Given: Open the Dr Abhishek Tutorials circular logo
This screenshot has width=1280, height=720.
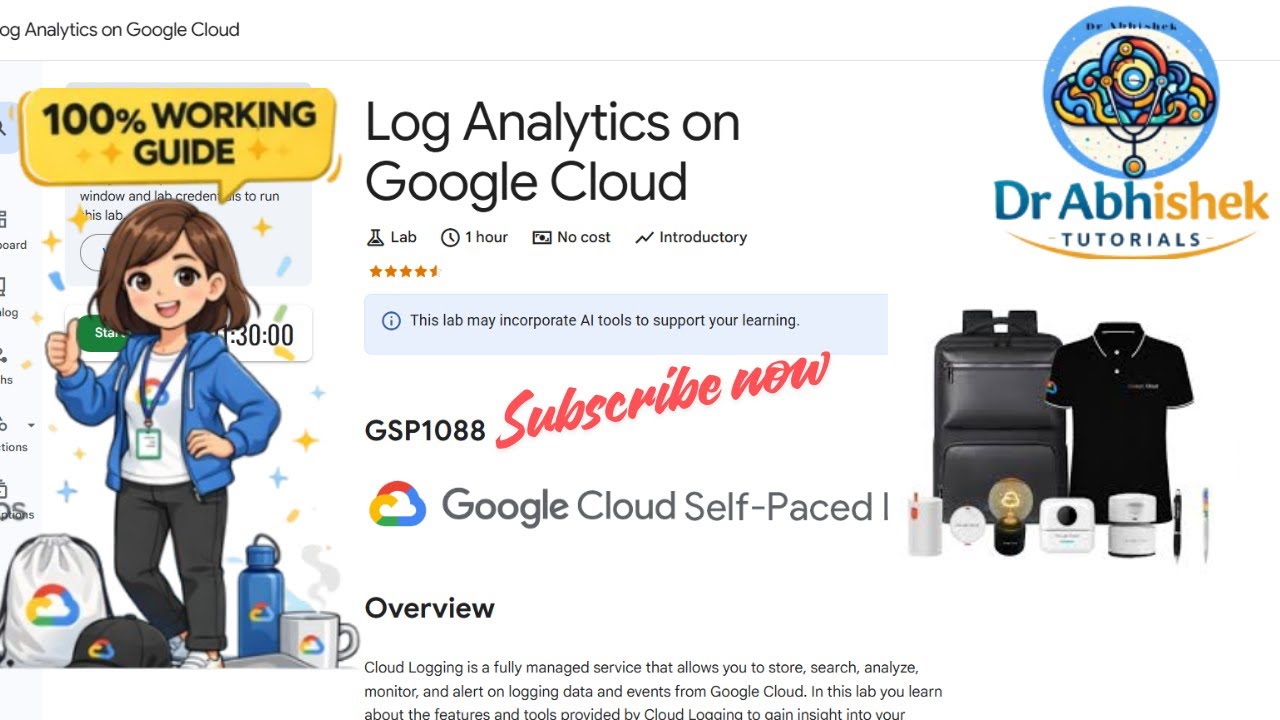Looking at the screenshot, I should point(1131,93).
